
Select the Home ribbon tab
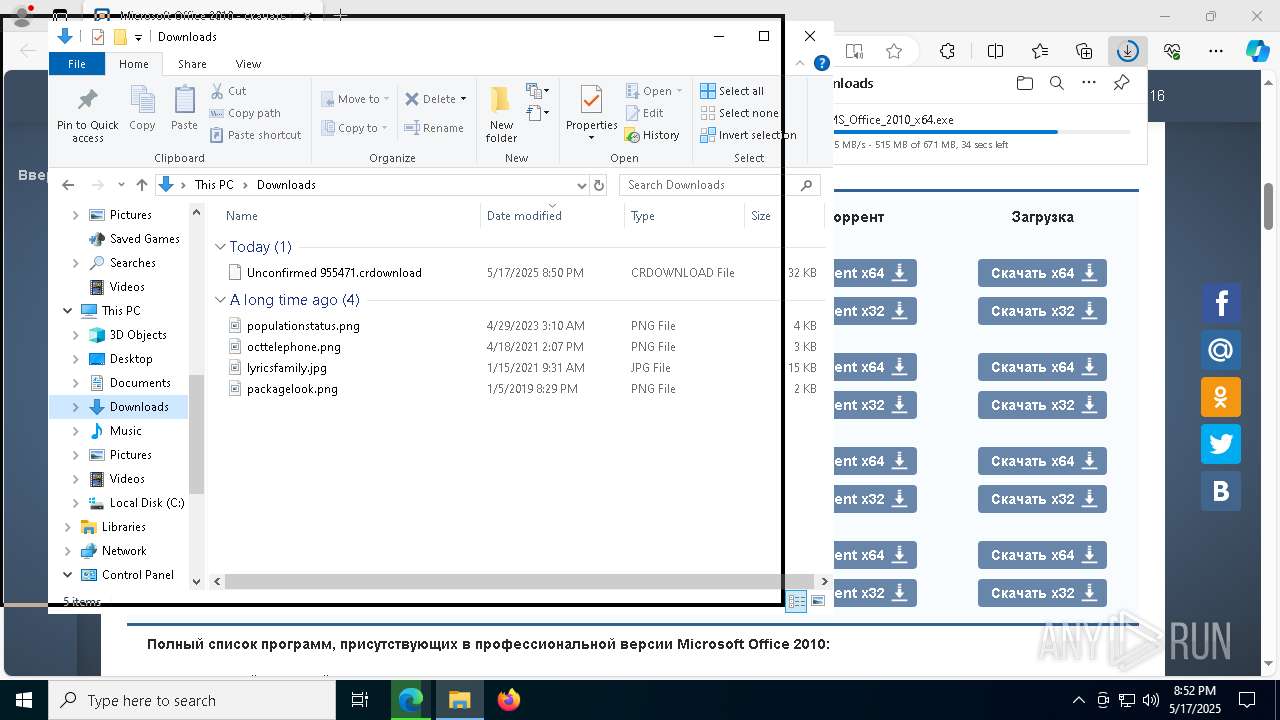pyautogui.click(x=133, y=64)
